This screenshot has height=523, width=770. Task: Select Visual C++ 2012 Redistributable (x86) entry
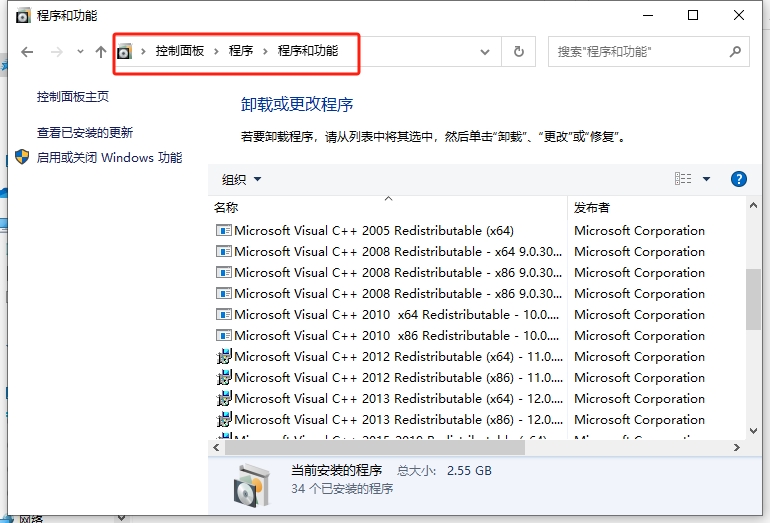(389, 378)
